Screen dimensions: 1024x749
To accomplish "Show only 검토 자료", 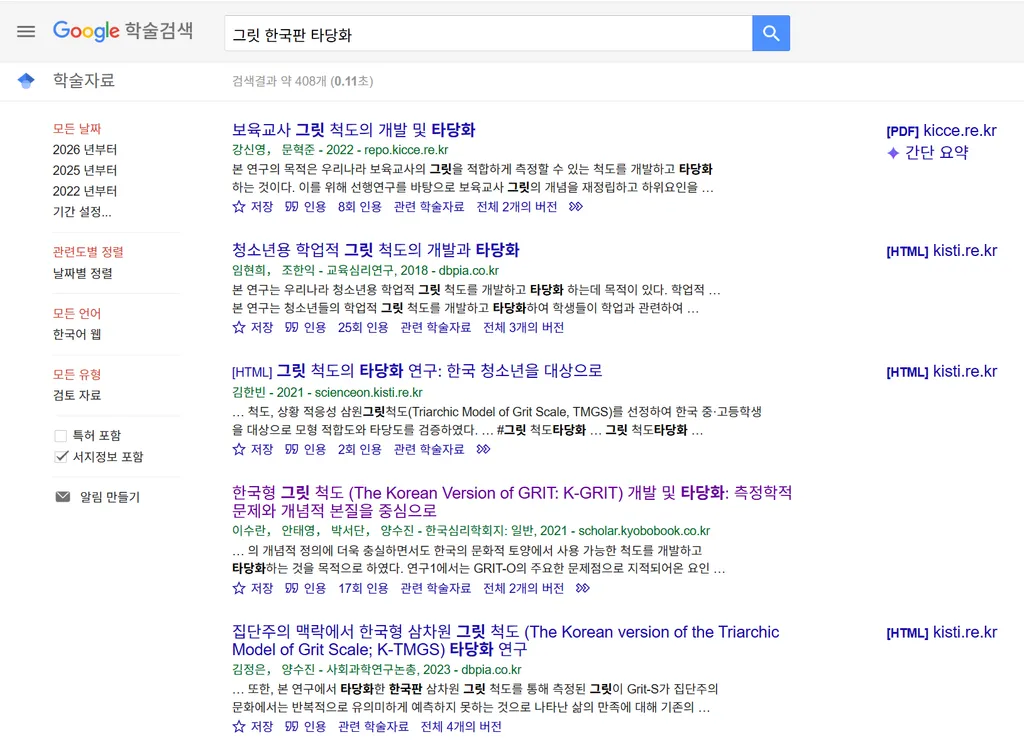I will click(77, 395).
